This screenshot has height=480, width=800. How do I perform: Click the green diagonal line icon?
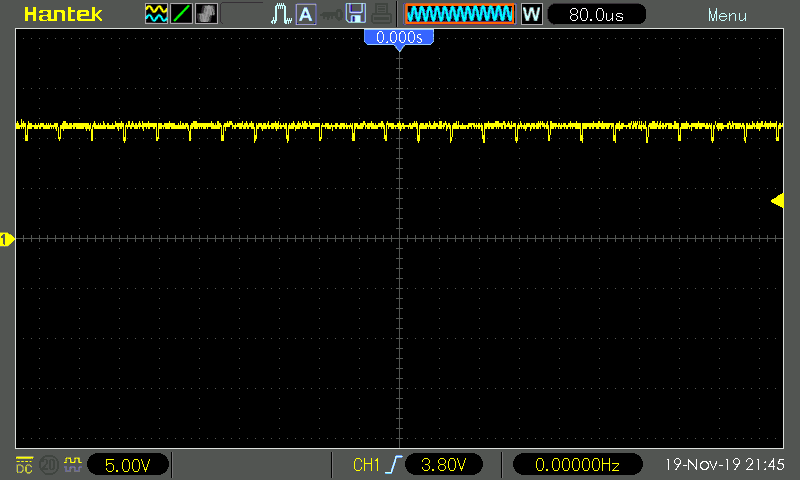[181, 14]
